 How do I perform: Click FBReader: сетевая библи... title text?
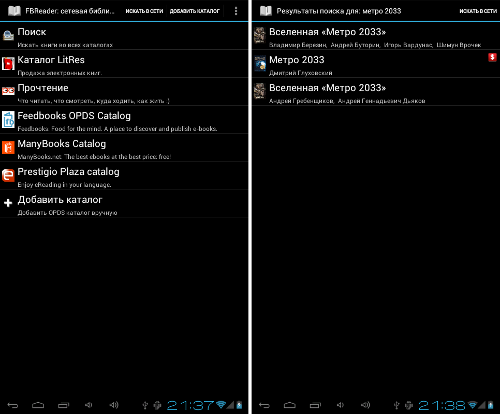pyautogui.click(x=70, y=11)
